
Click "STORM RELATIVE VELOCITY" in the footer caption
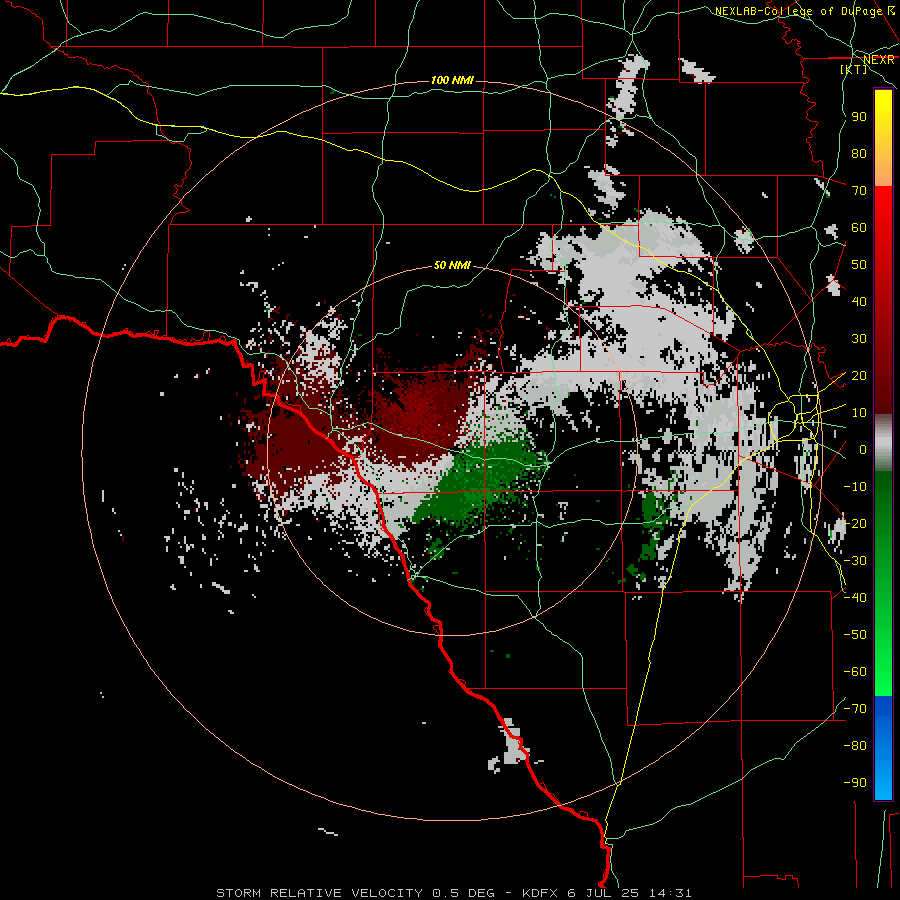(320, 893)
